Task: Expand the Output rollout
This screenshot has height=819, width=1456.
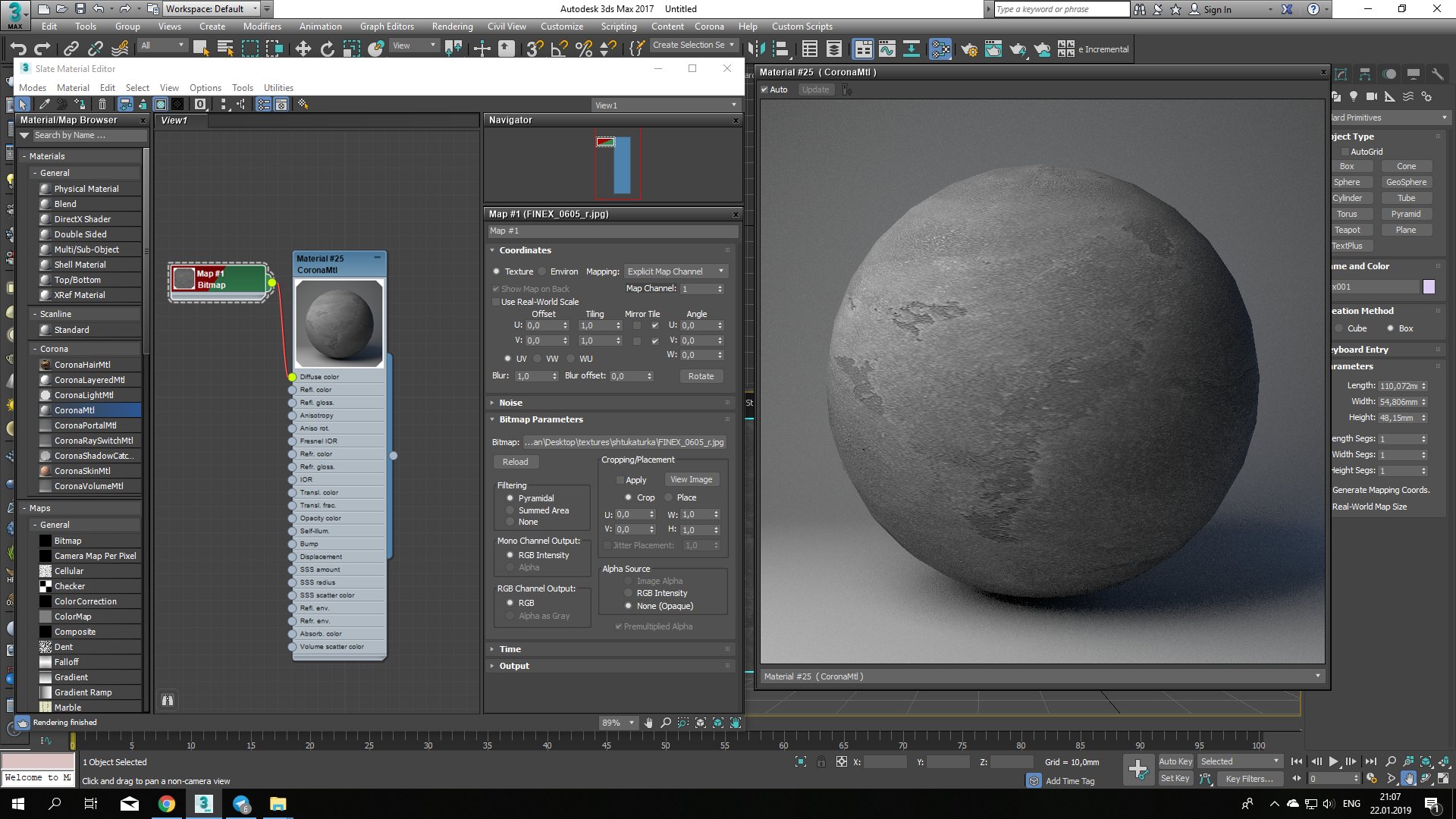Action: coord(513,666)
